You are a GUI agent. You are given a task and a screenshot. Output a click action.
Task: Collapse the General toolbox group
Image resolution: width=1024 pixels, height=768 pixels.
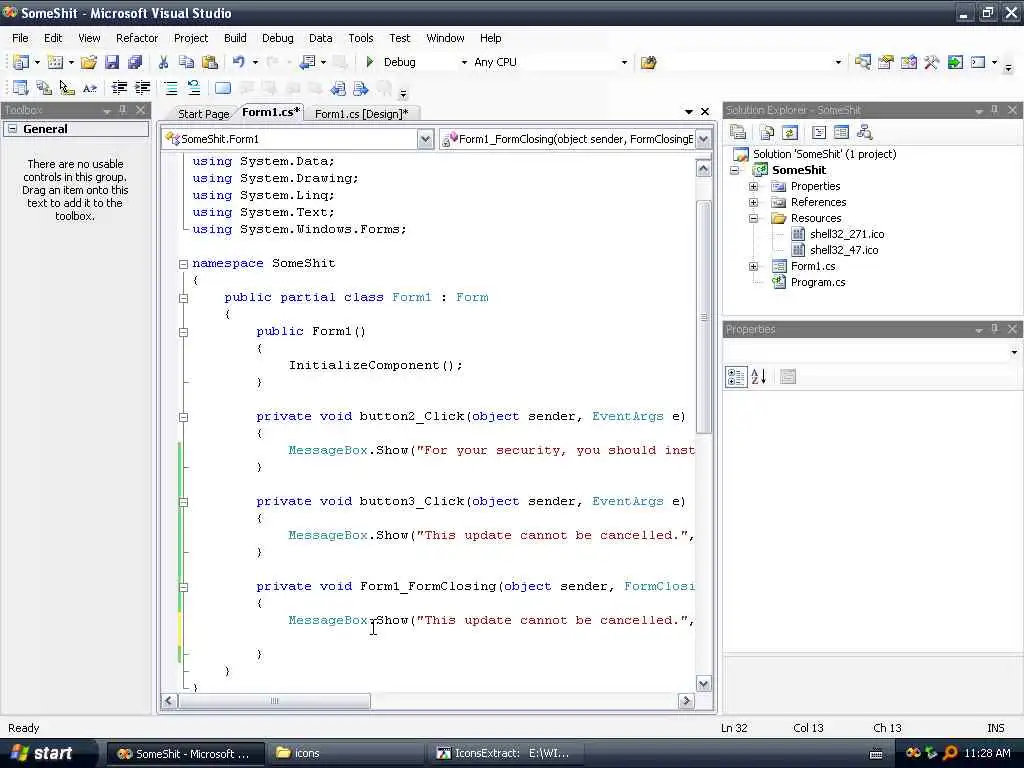point(12,129)
